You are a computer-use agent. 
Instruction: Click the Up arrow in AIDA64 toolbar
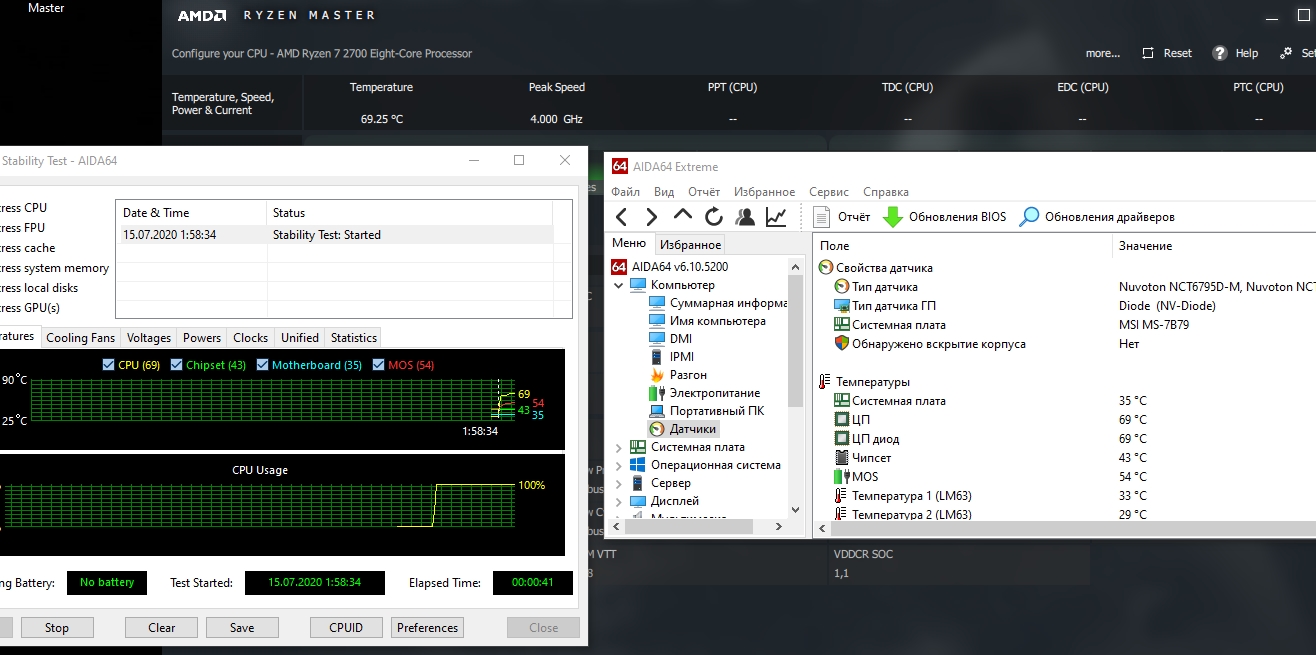click(682, 215)
